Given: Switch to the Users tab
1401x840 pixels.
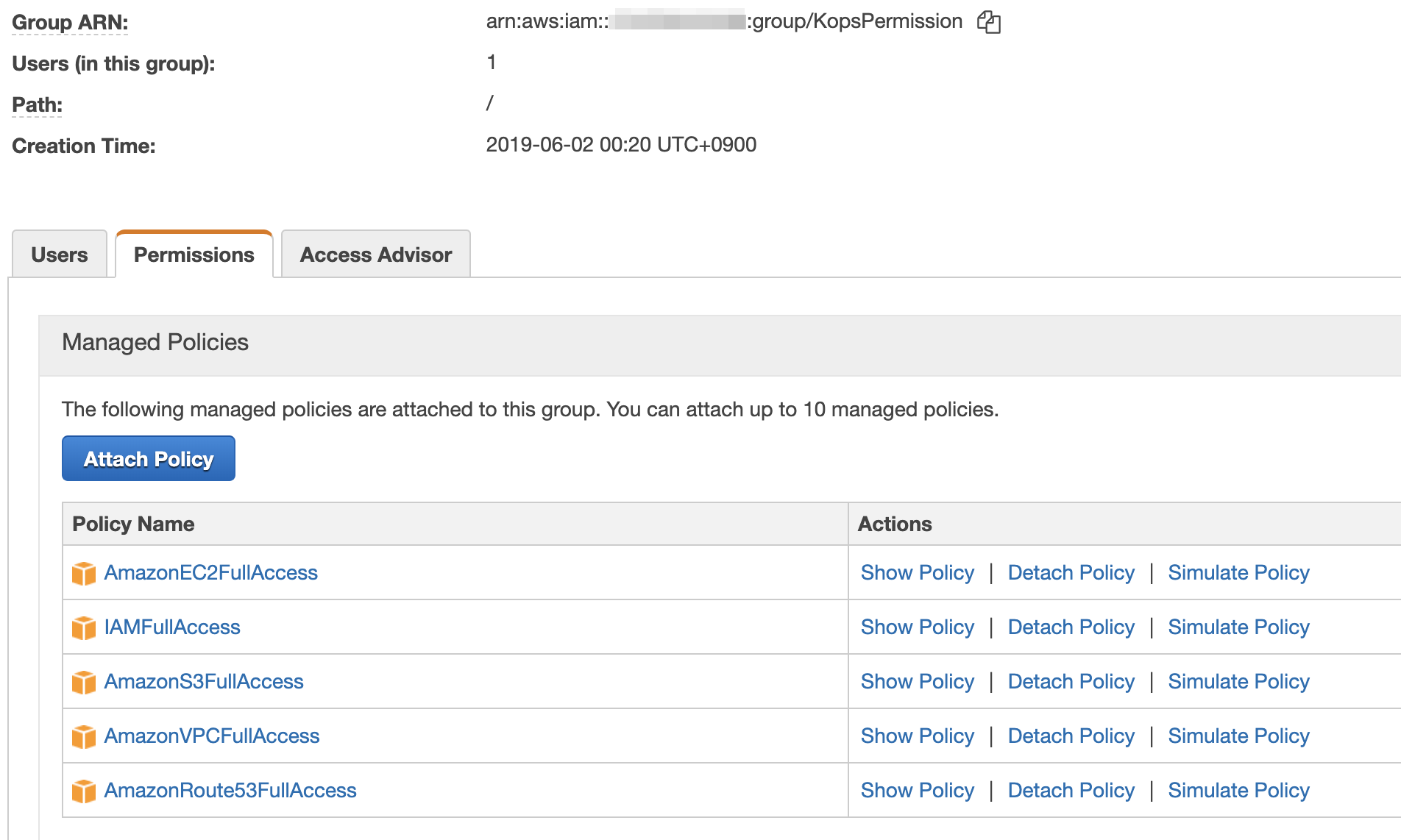Looking at the screenshot, I should click(x=60, y=255).
